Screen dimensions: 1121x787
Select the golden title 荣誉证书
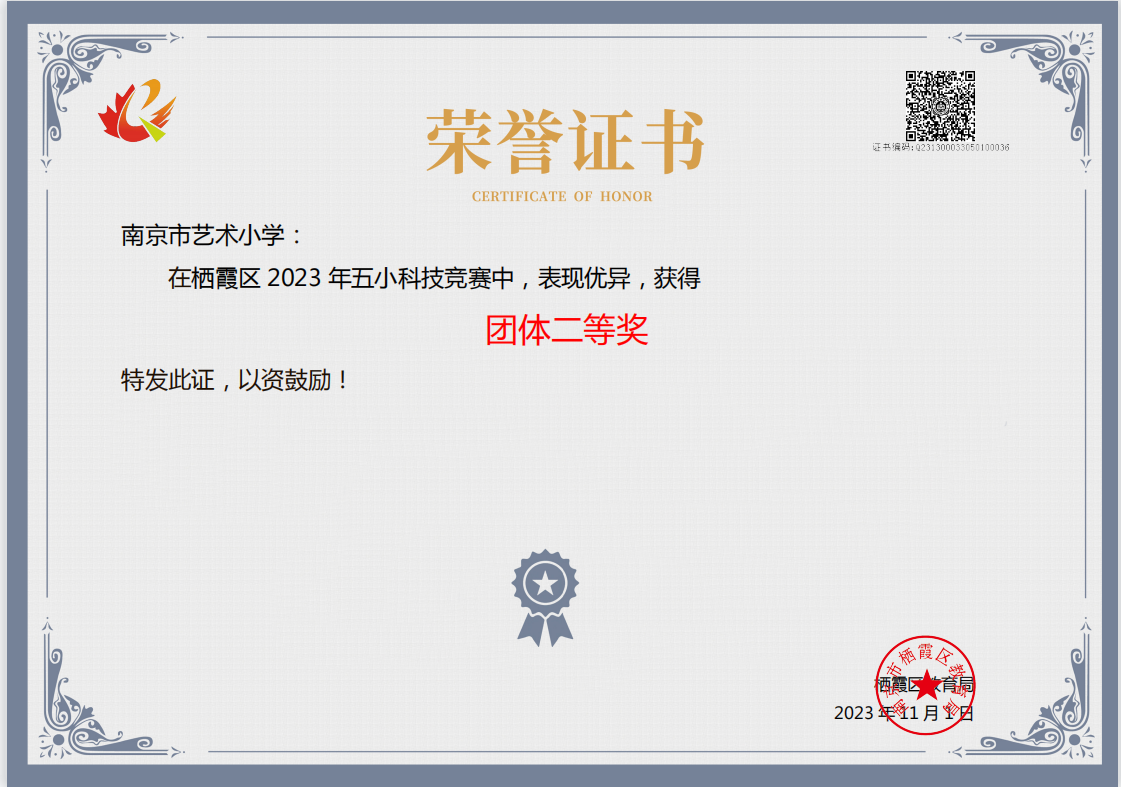565,142
